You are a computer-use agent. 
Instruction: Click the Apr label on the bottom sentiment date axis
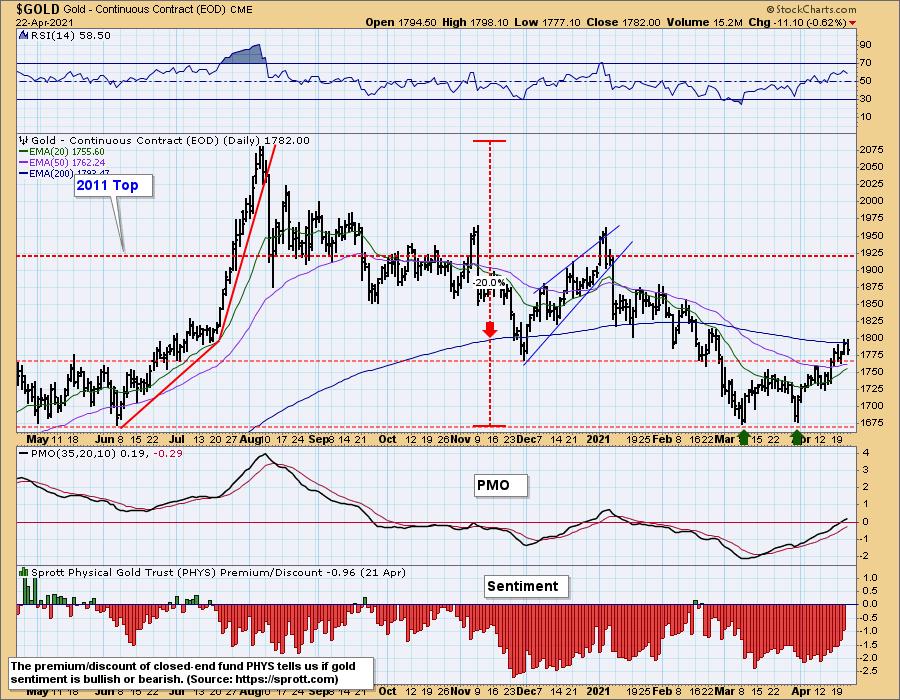pyautogui.click(x=801, y=691)
